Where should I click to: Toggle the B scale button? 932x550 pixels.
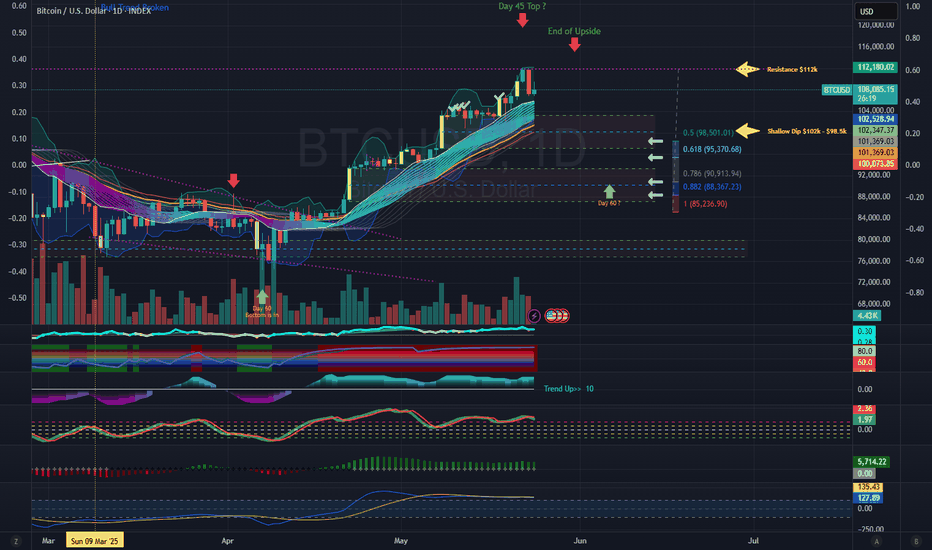coord(916,541)
